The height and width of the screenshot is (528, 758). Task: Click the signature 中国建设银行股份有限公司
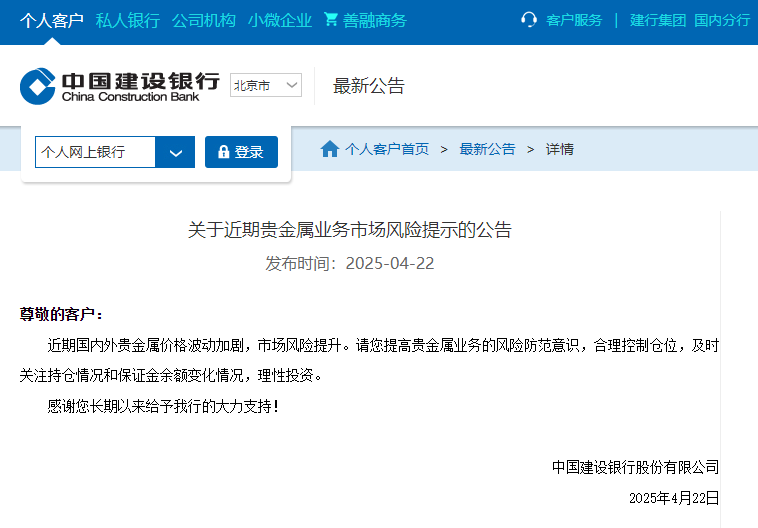pyautogui.click(x=635, y=467)
